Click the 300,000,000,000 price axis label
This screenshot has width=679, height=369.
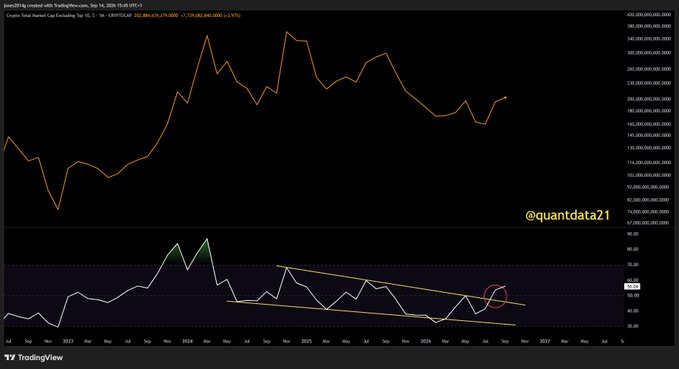pyautogui.click(x=649, y=53)
